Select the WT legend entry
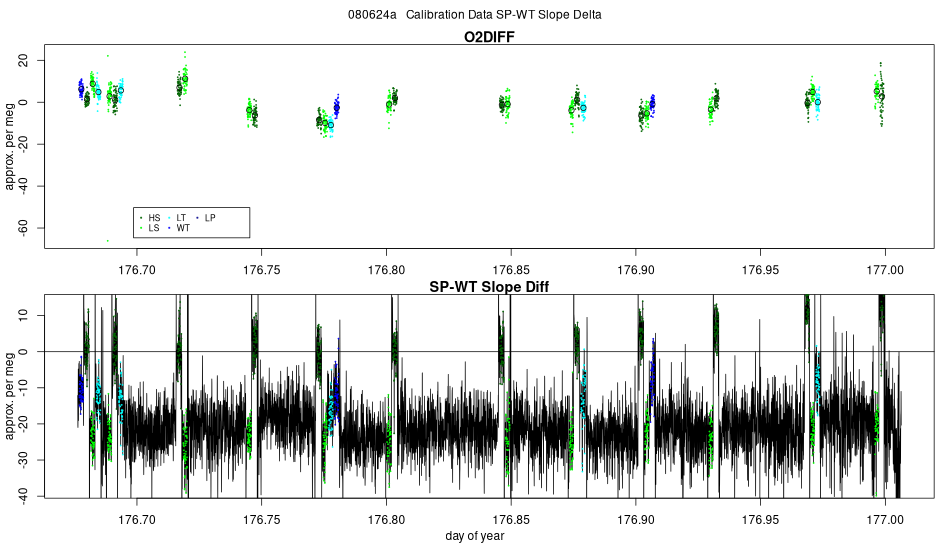This screenshot has height=550, width=950. (179, 228)
